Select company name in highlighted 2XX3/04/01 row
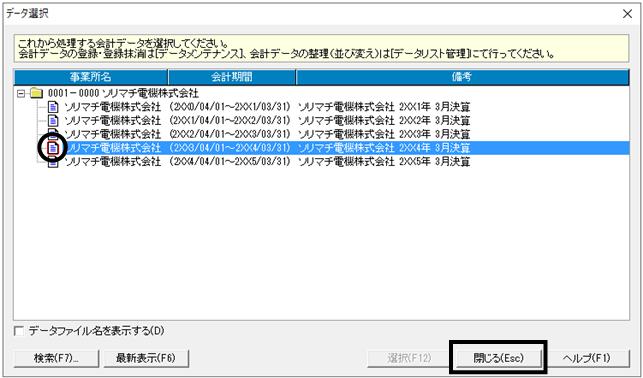 point(113,148)
